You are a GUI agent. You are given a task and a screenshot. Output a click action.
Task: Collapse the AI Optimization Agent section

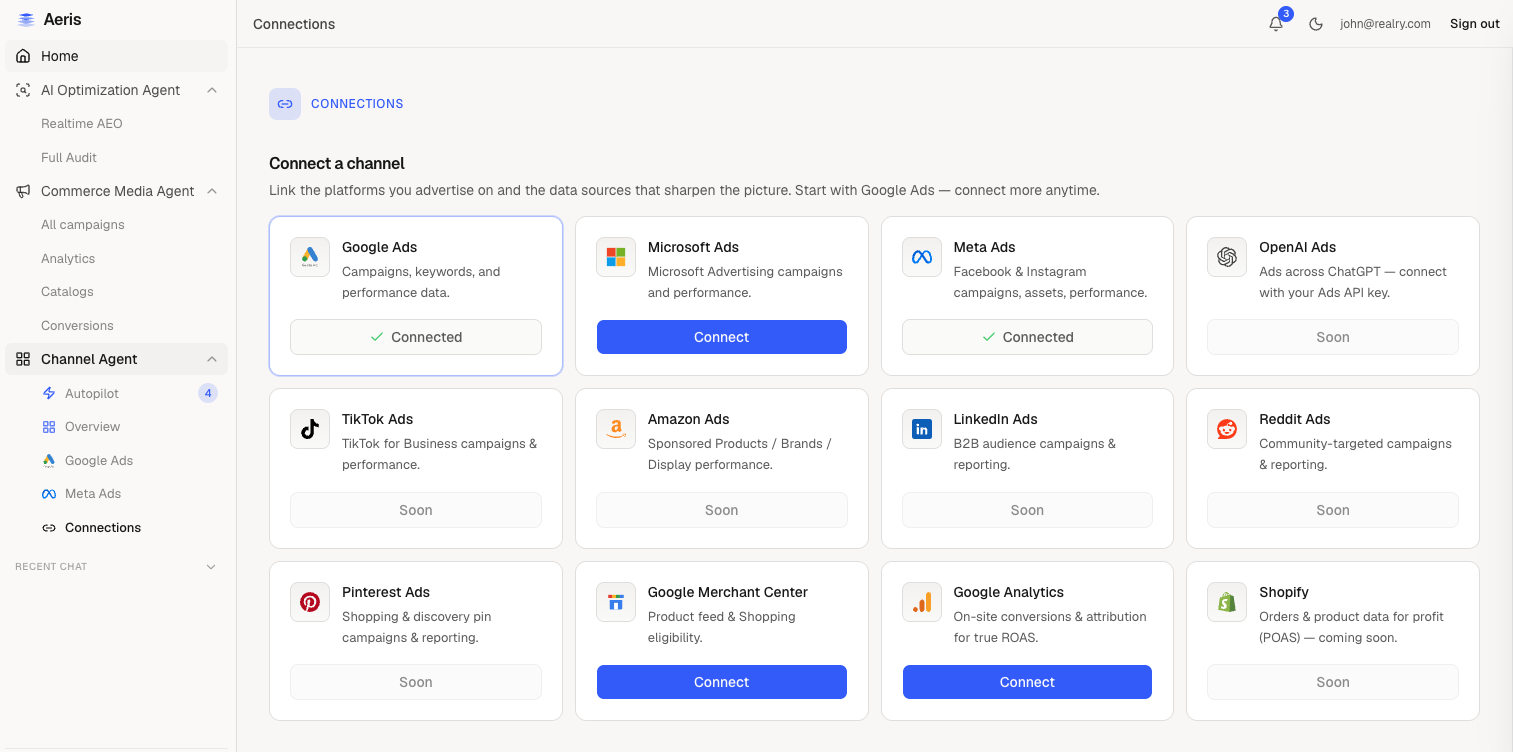coord(211,90)
